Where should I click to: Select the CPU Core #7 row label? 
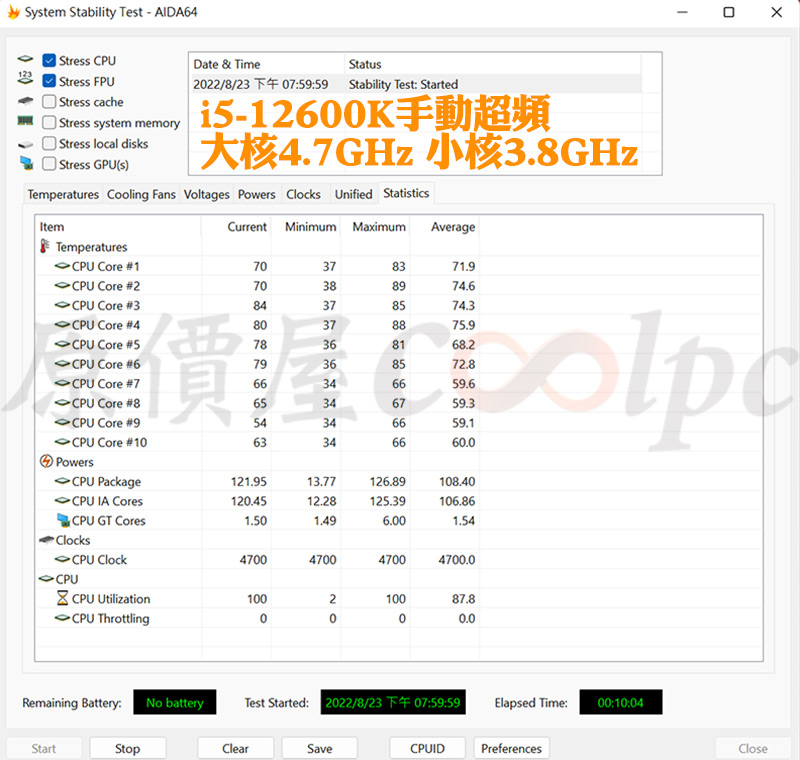pos(106,384)
